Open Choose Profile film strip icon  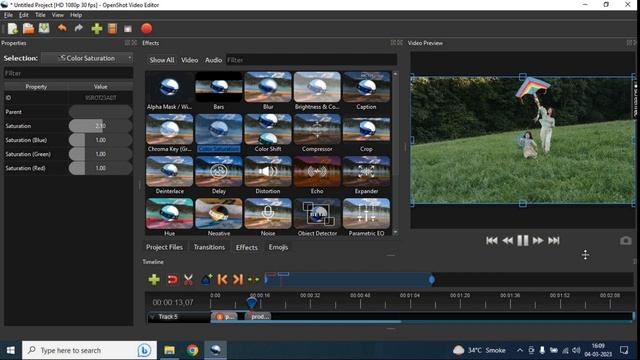pos(112,29)
